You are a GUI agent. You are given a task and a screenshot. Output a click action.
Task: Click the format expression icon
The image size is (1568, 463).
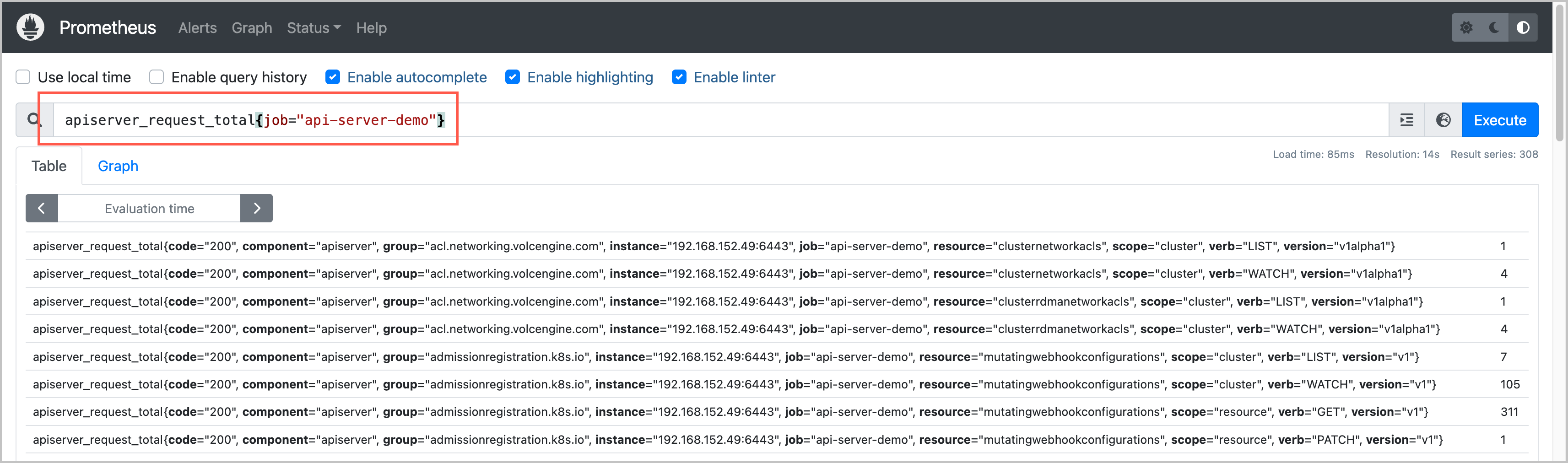[1407, 120]
